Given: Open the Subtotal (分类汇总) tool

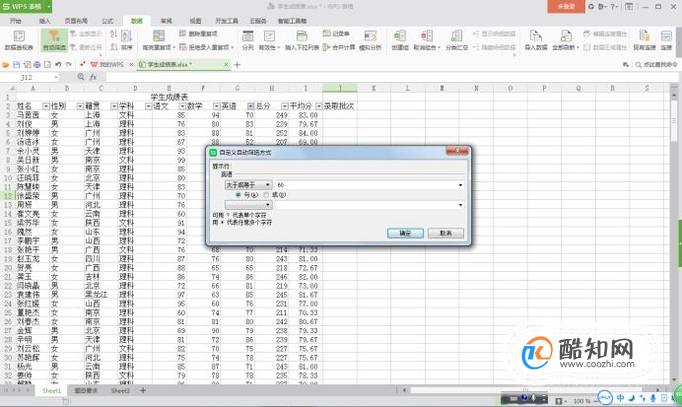Looking at the screenshot, I should (456, 40).
